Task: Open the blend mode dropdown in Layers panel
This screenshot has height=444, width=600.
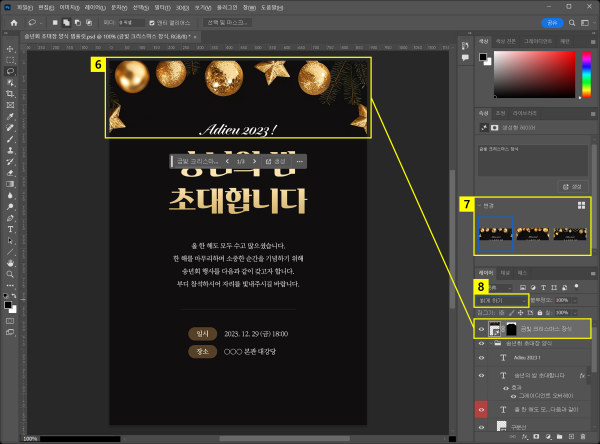Action: [502, 300]
